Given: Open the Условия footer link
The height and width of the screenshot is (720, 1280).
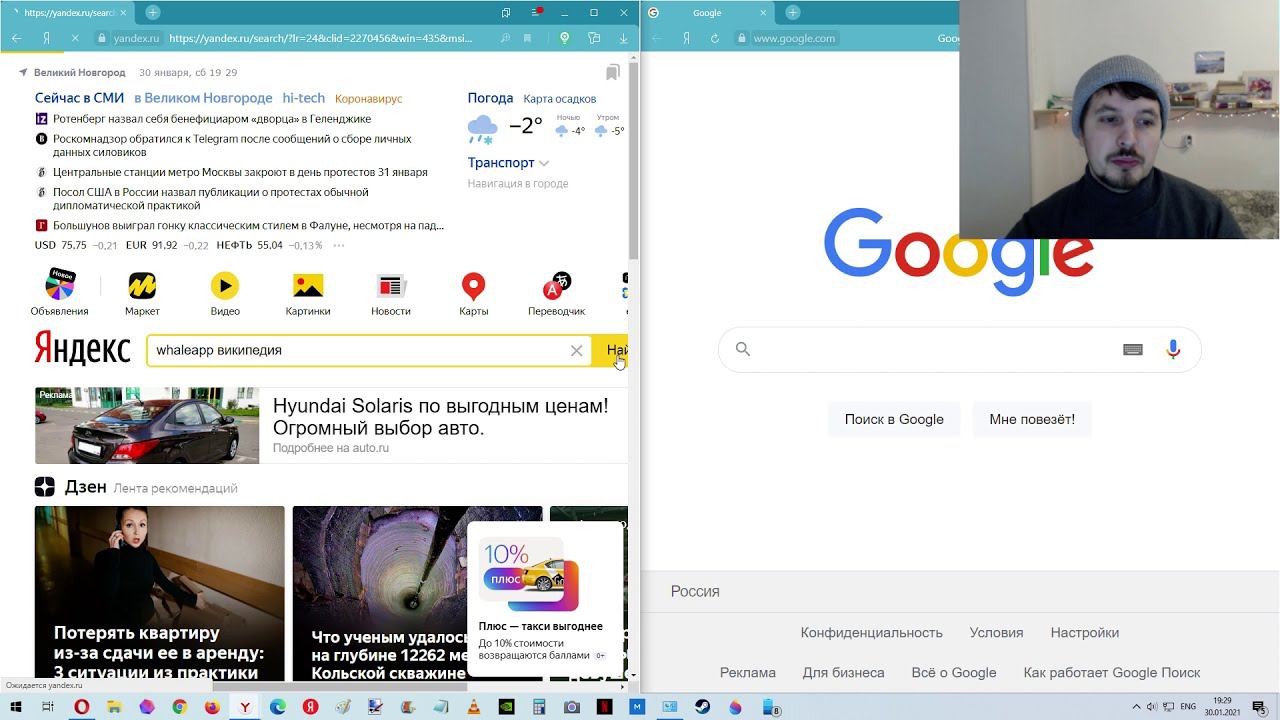Looking at the screenshot, I should [x=996, y=633].
